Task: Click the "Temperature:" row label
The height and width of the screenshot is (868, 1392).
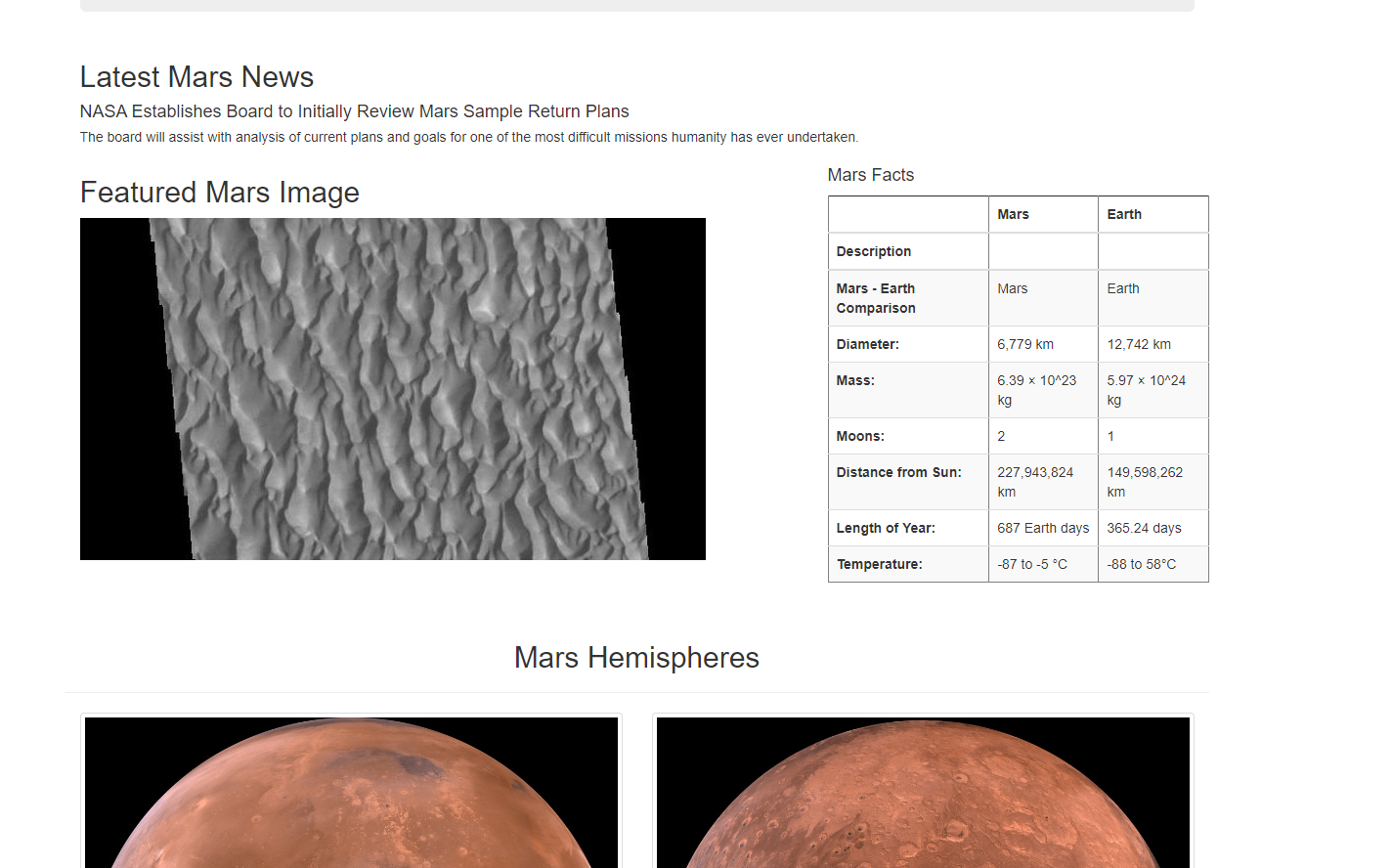Action: (x=880, y=564)
